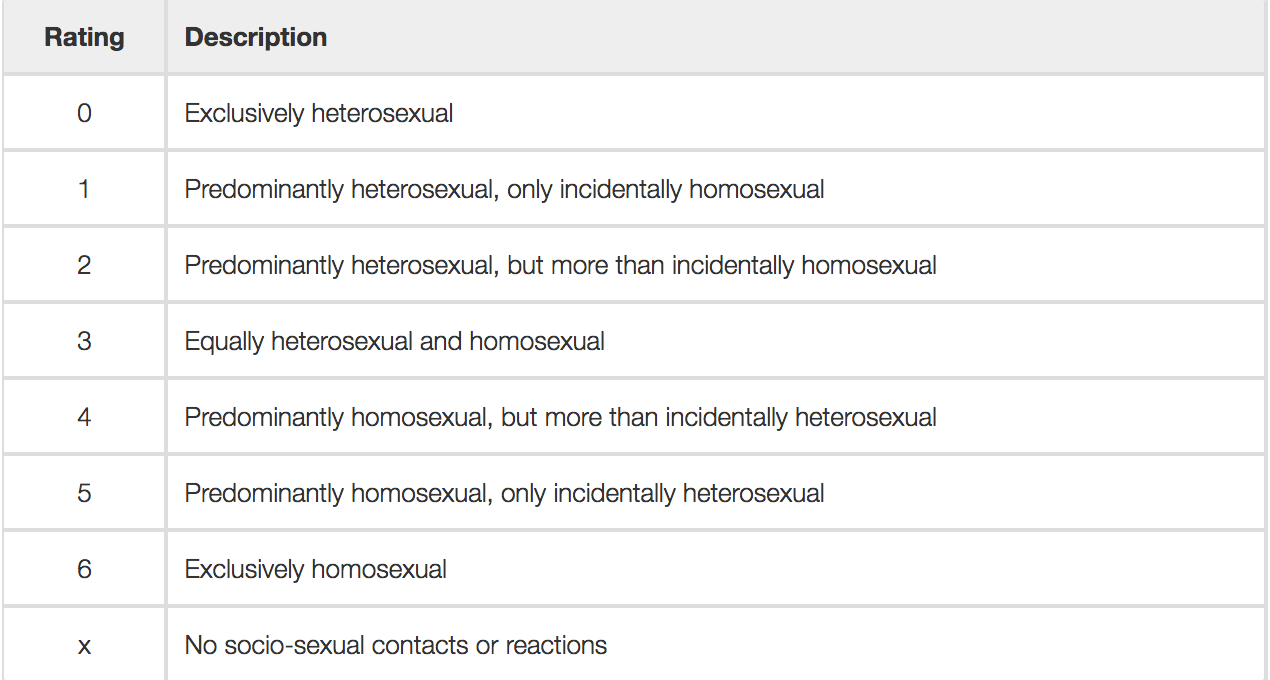1270x680 pixels.
Task: Click the Rating column header
Action: [x=84, y=37]
